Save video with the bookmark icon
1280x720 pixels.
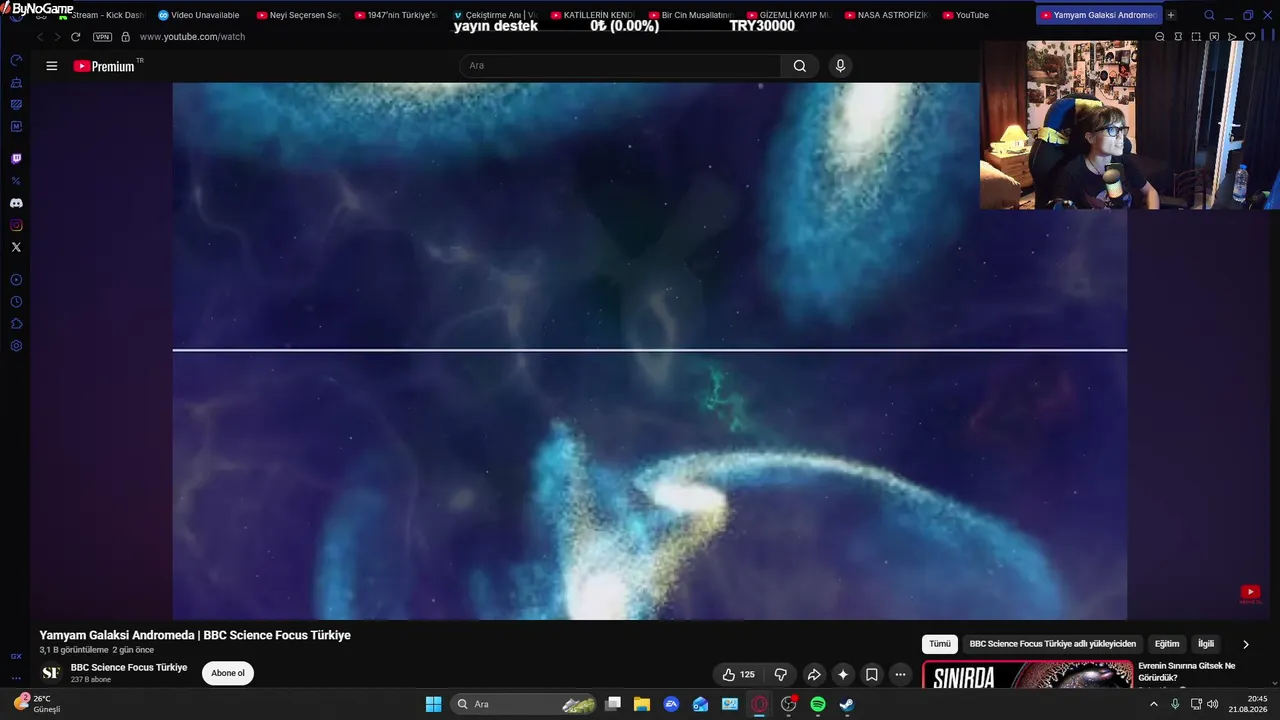click(872, 674)
